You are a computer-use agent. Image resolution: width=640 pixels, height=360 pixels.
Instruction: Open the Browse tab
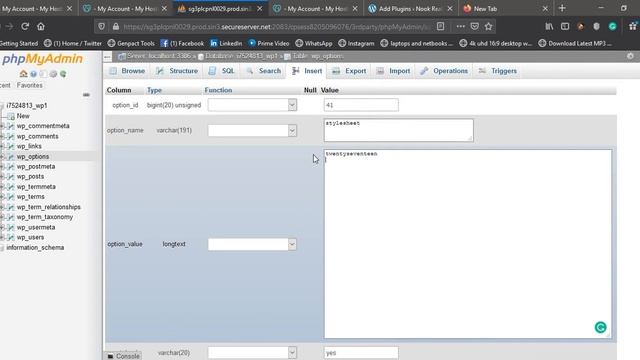tap(127, 71)
